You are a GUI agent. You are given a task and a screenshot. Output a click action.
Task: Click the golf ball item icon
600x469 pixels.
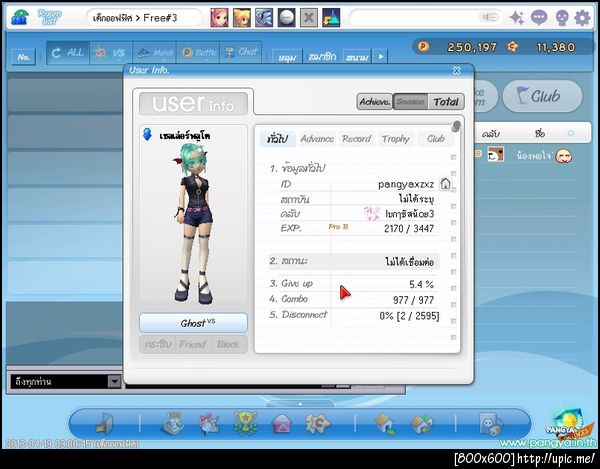[286, 18]
